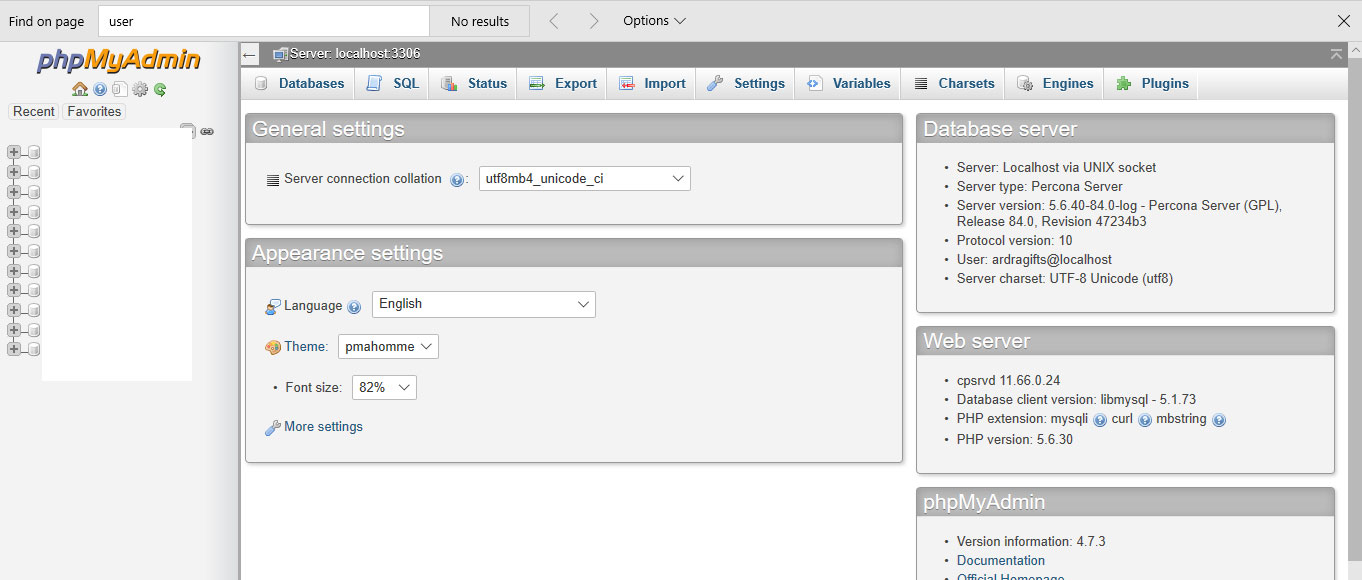The width and height of the screenshot is (1362, 580).
Task: Open the Databases tab
Action: pyautogui.click(x=299, y=84)
